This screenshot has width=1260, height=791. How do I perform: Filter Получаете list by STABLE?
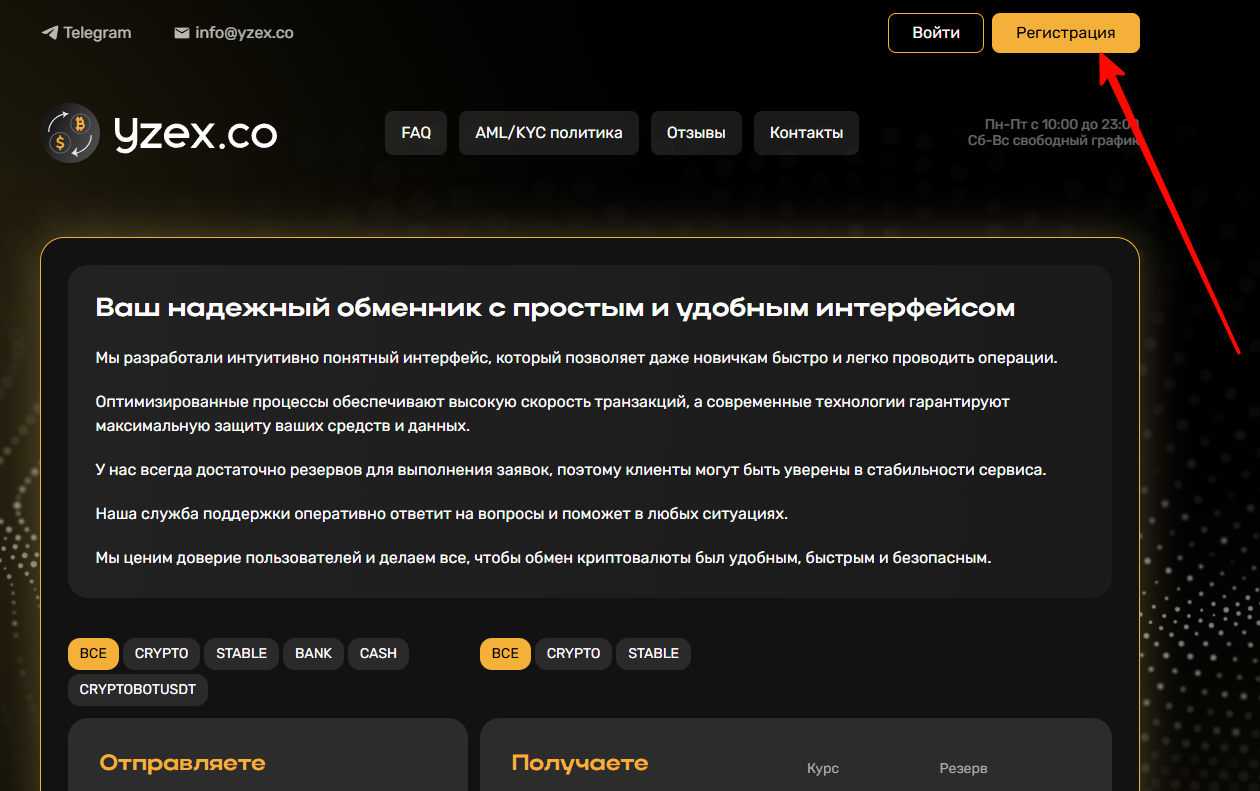(x=653, y=653)
